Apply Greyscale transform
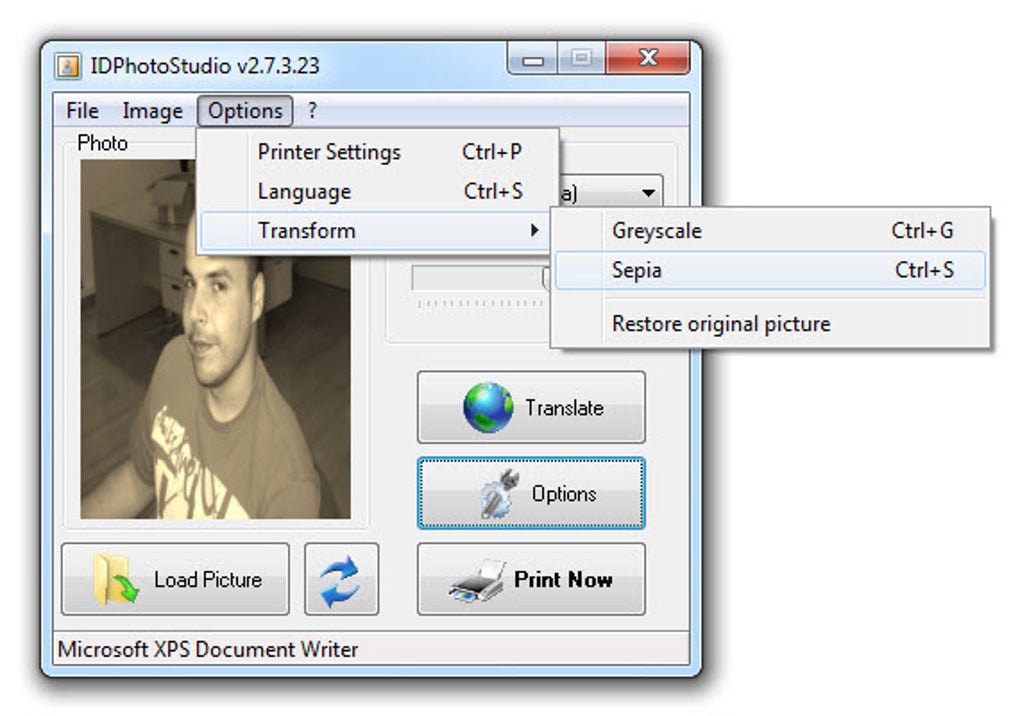The height and width of the screenshot is (716, 1020). click(x=770, y=231)
